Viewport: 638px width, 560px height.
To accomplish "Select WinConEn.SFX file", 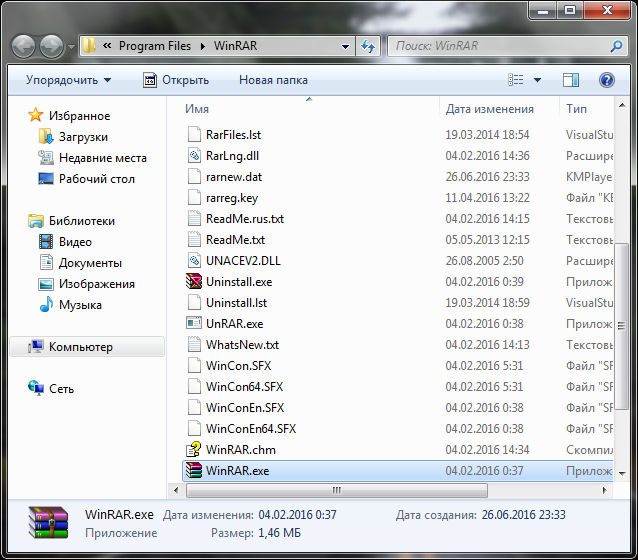I will click(x=245, y=408).
